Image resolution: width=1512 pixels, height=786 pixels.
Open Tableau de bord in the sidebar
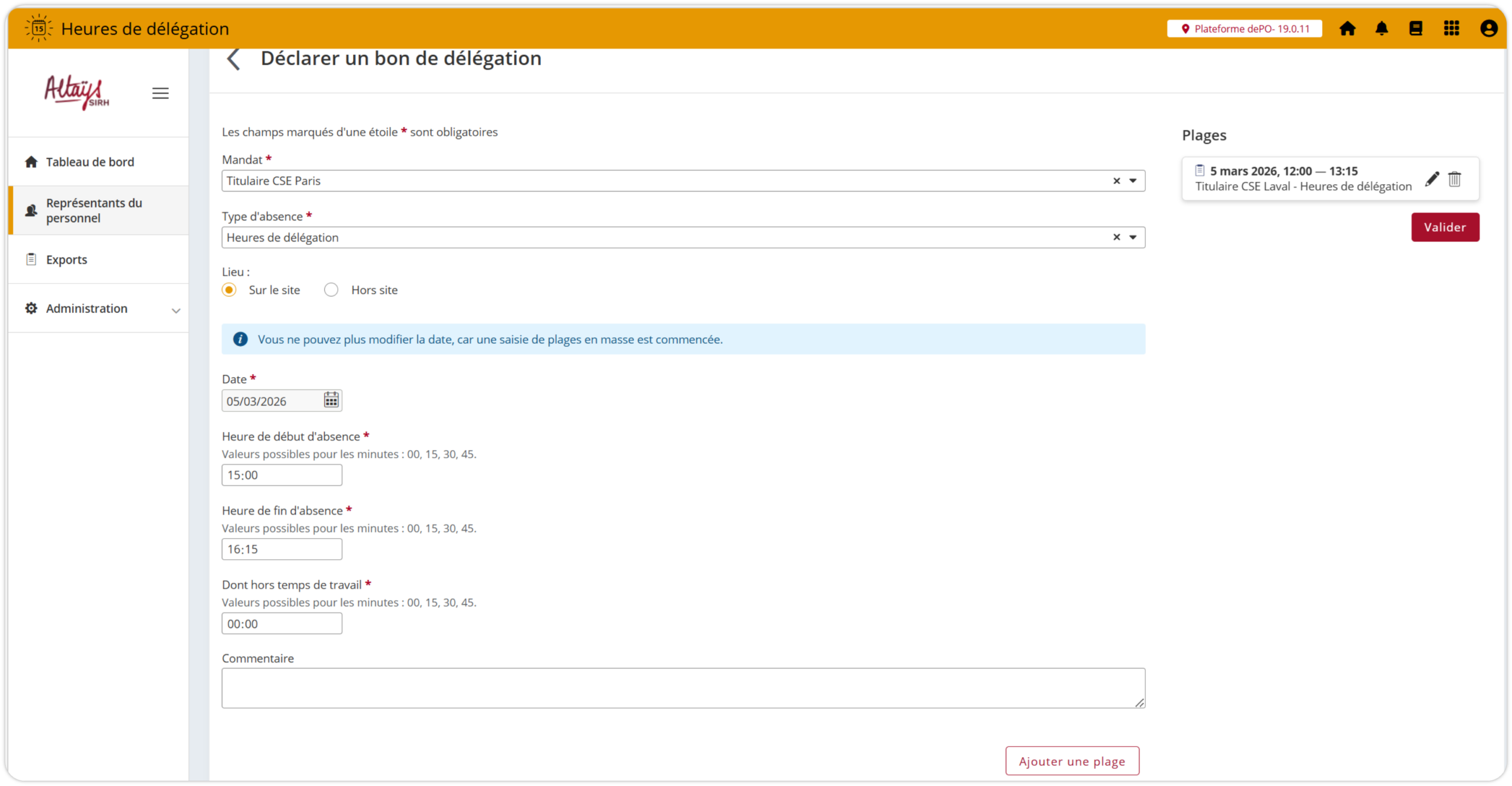coord(90,162)
